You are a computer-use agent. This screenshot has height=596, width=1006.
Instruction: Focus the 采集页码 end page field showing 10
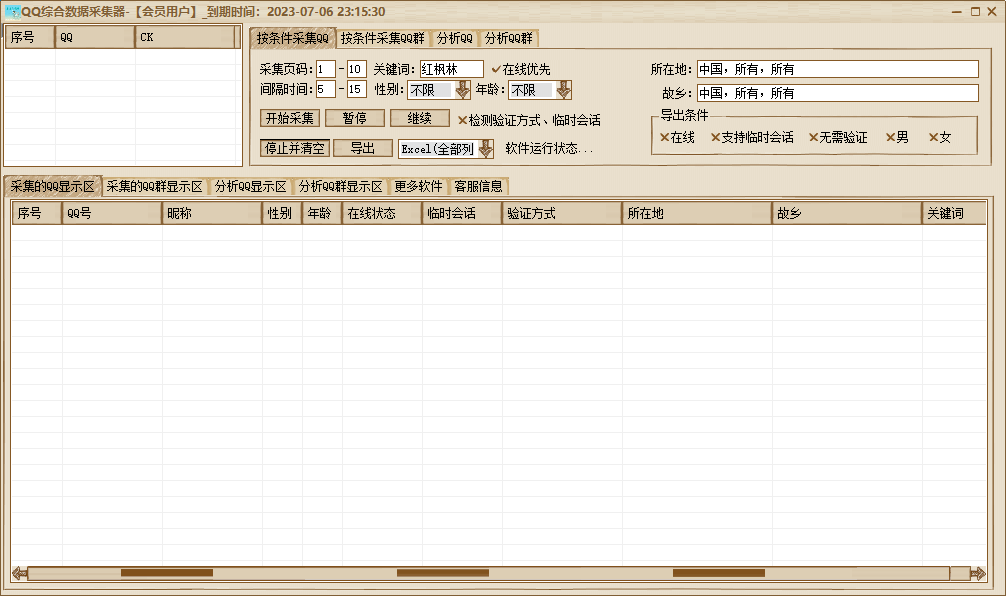pos(357,69)
